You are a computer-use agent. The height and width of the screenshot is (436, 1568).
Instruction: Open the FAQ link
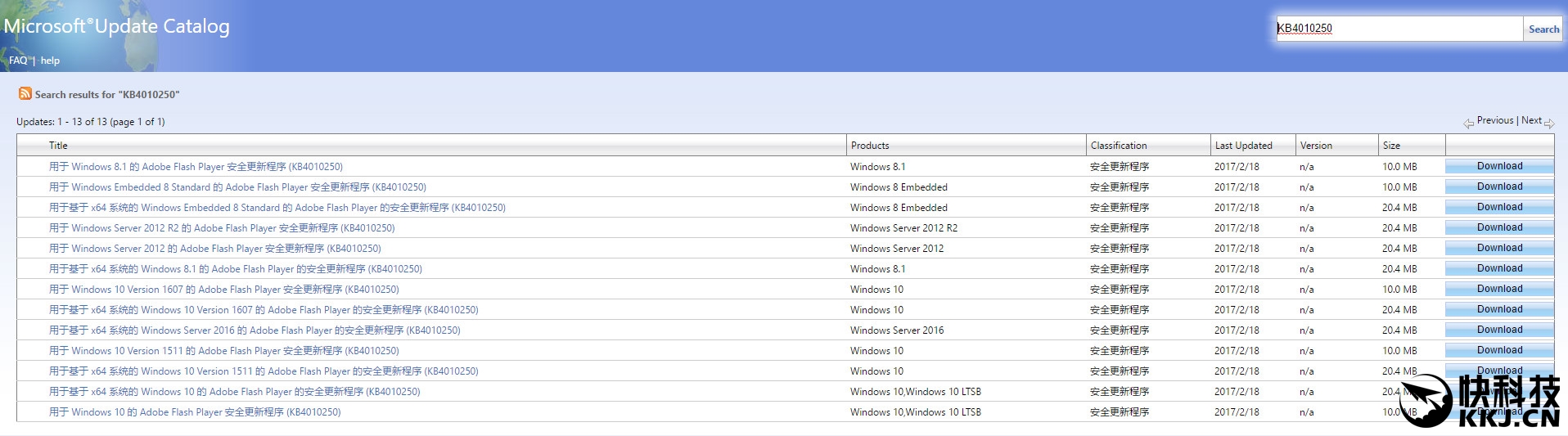tap(18, 61)
